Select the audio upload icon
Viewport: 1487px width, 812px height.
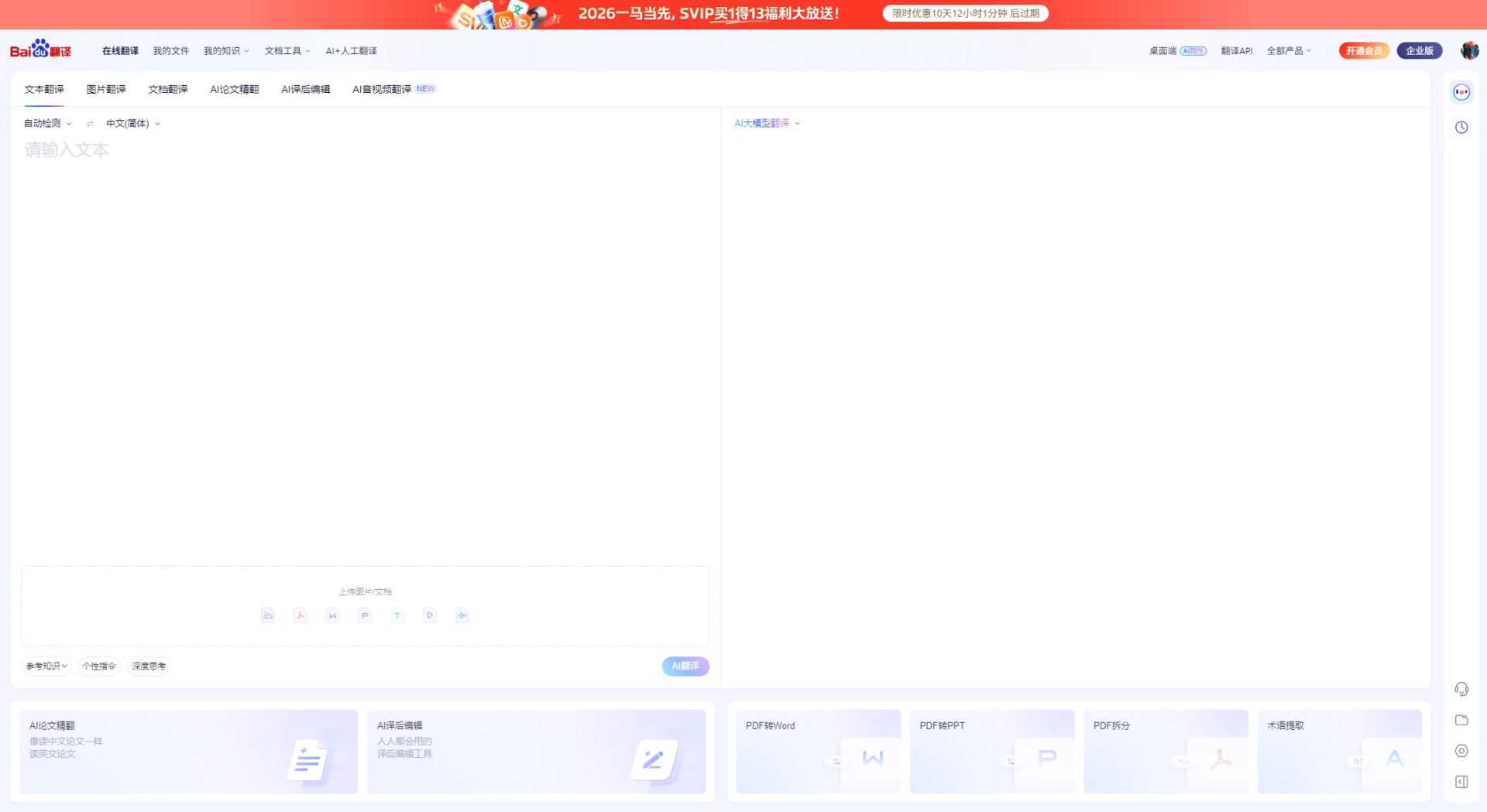tap(462, 615)
